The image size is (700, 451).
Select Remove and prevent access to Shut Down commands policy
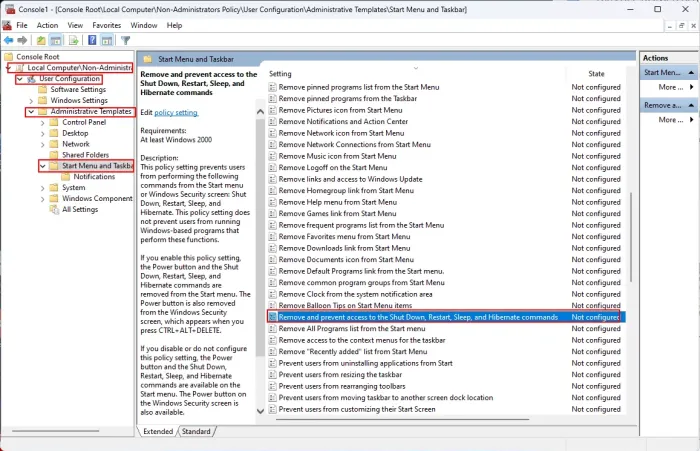point(444,317)
